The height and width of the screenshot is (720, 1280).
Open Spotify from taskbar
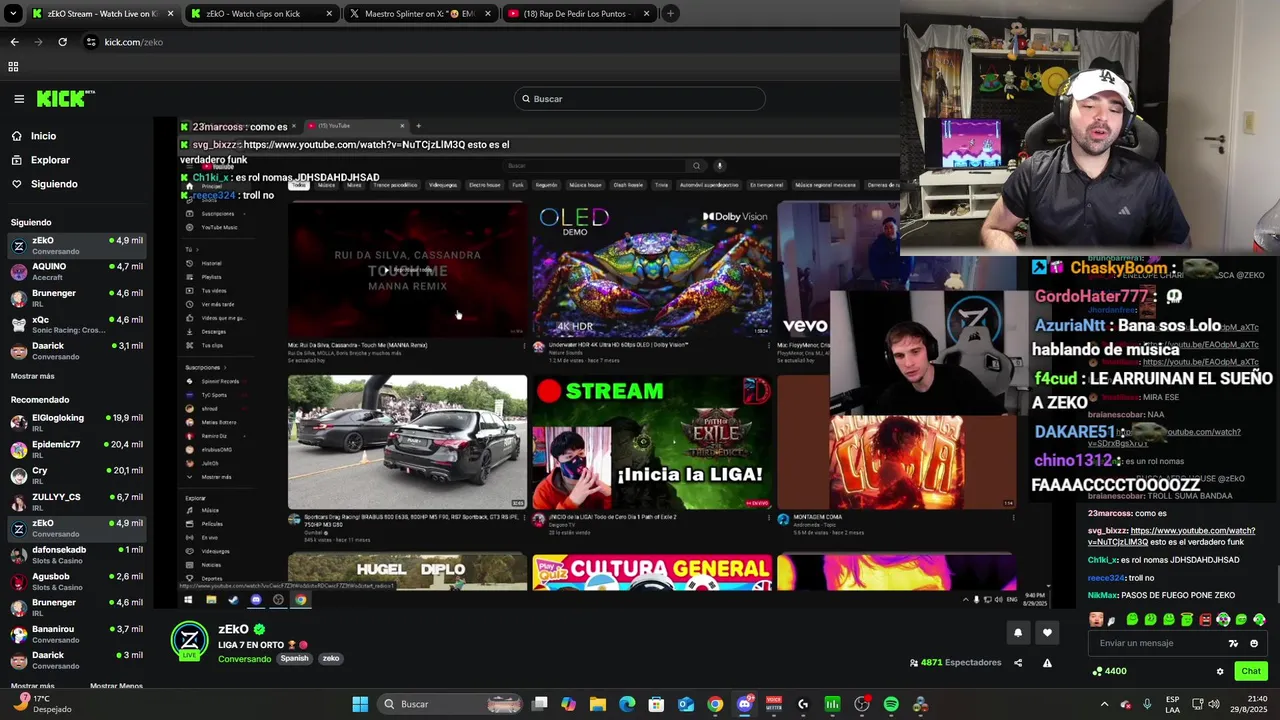point(891,704)
